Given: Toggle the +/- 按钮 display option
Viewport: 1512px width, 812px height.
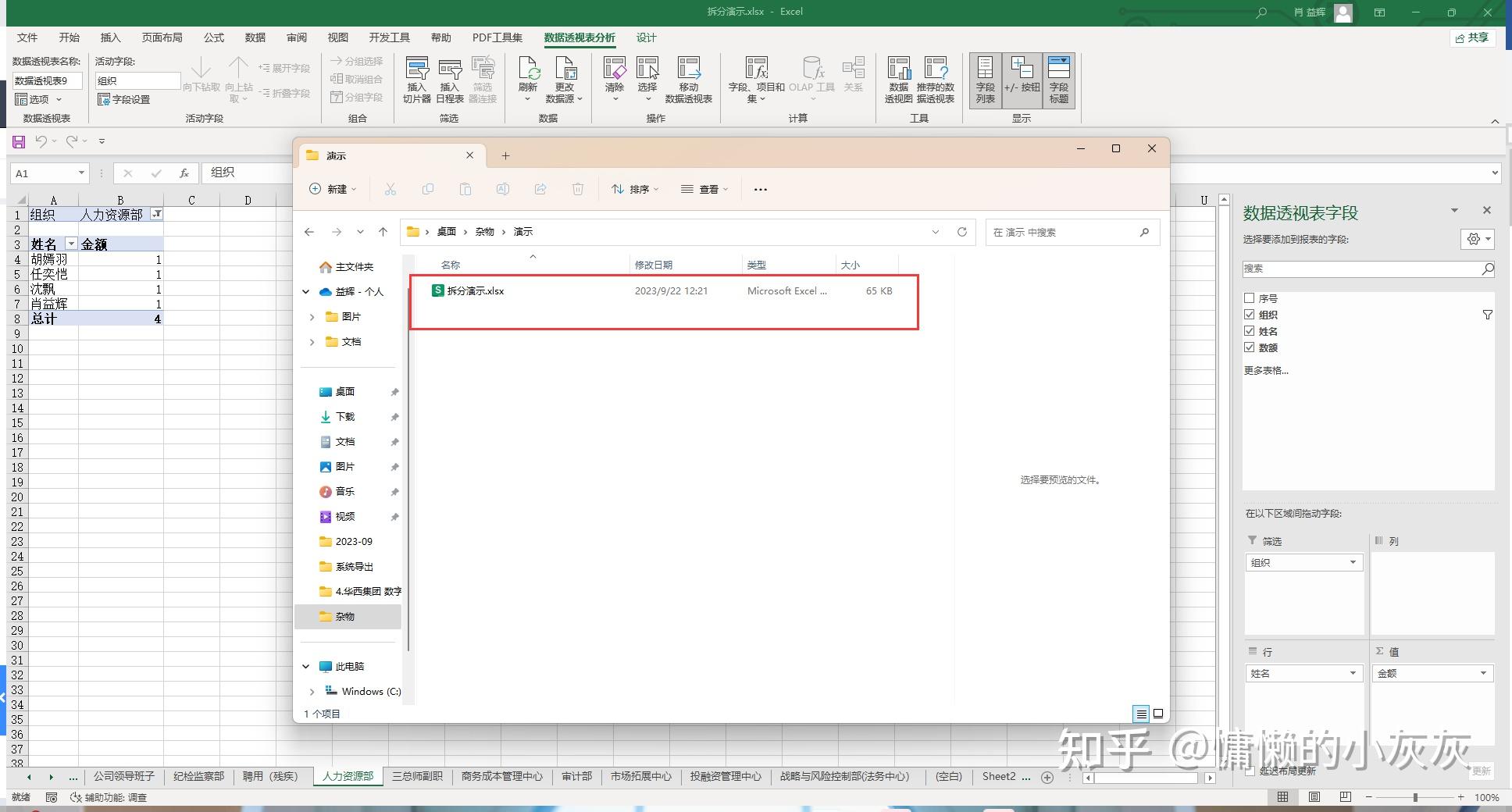Looking at the screenshot, I should (1022, 80).
